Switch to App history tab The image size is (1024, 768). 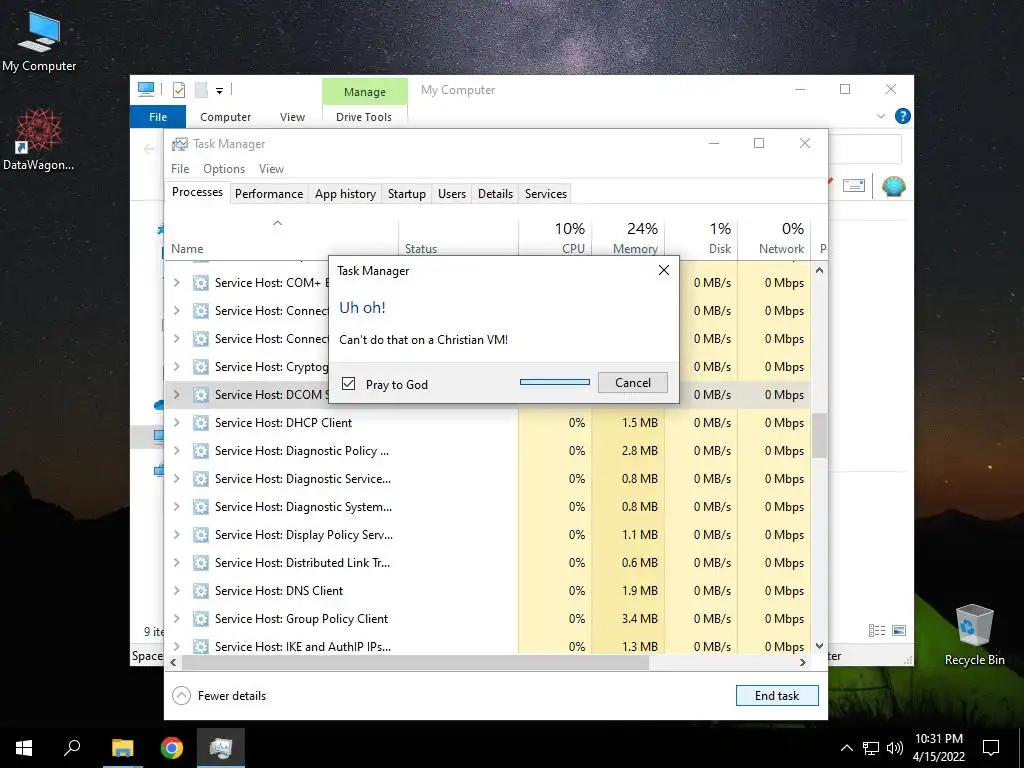345,193
